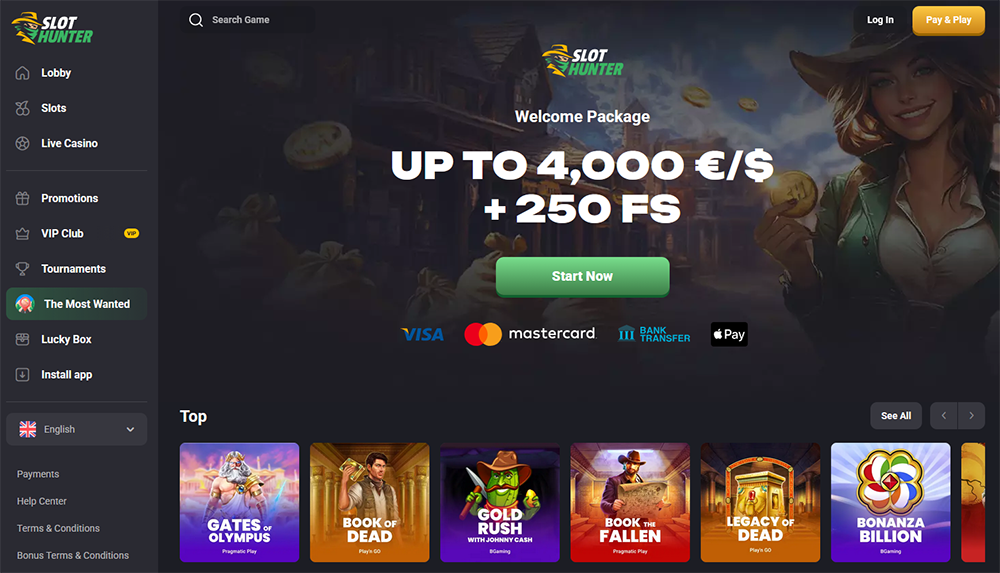Show previous Top games with left arrow
Image resolution: width=1000 pixels, height=573 pixels.
point(944,416)
